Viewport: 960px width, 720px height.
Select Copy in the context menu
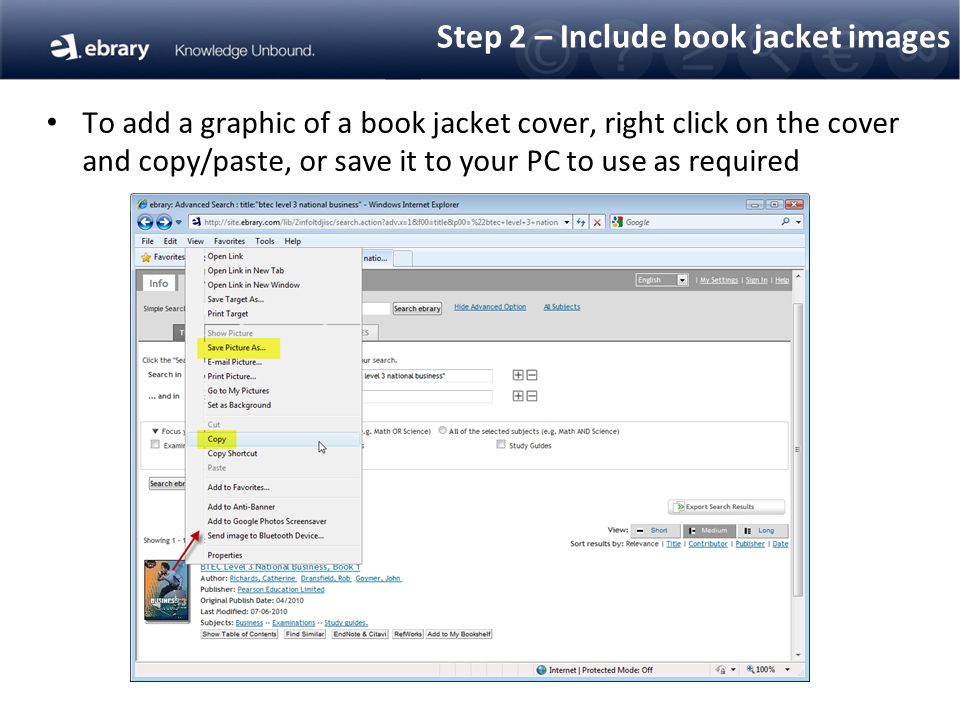coord(217,439)
